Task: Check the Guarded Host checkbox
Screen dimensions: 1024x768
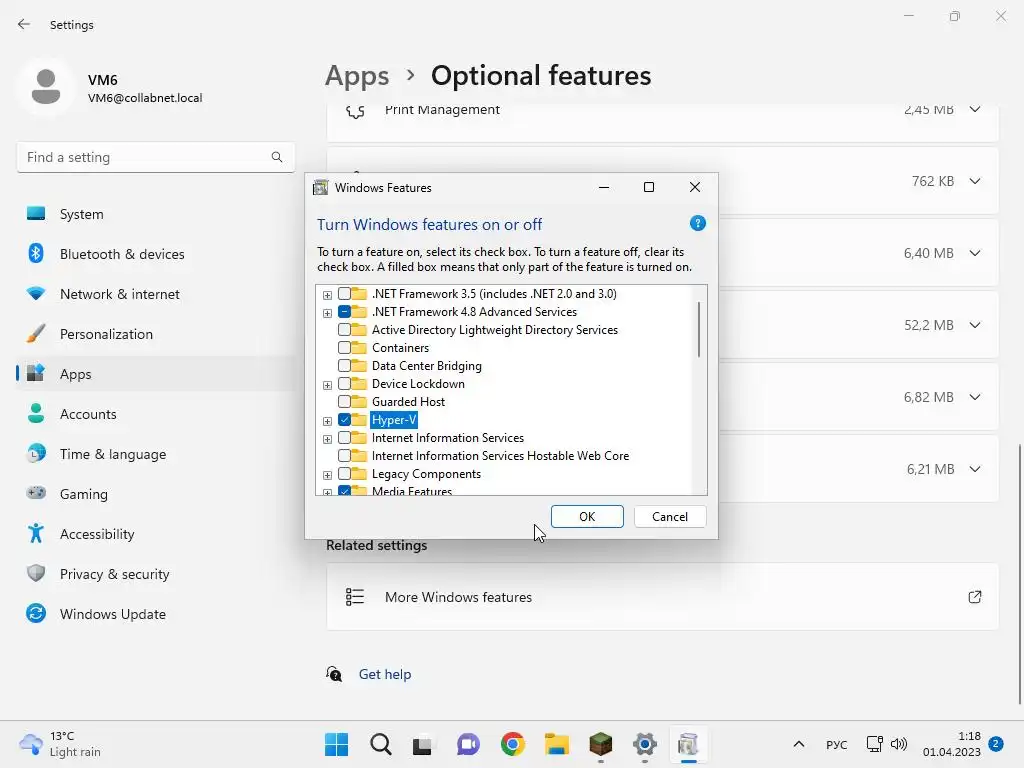Action: [x=344, y=402]
